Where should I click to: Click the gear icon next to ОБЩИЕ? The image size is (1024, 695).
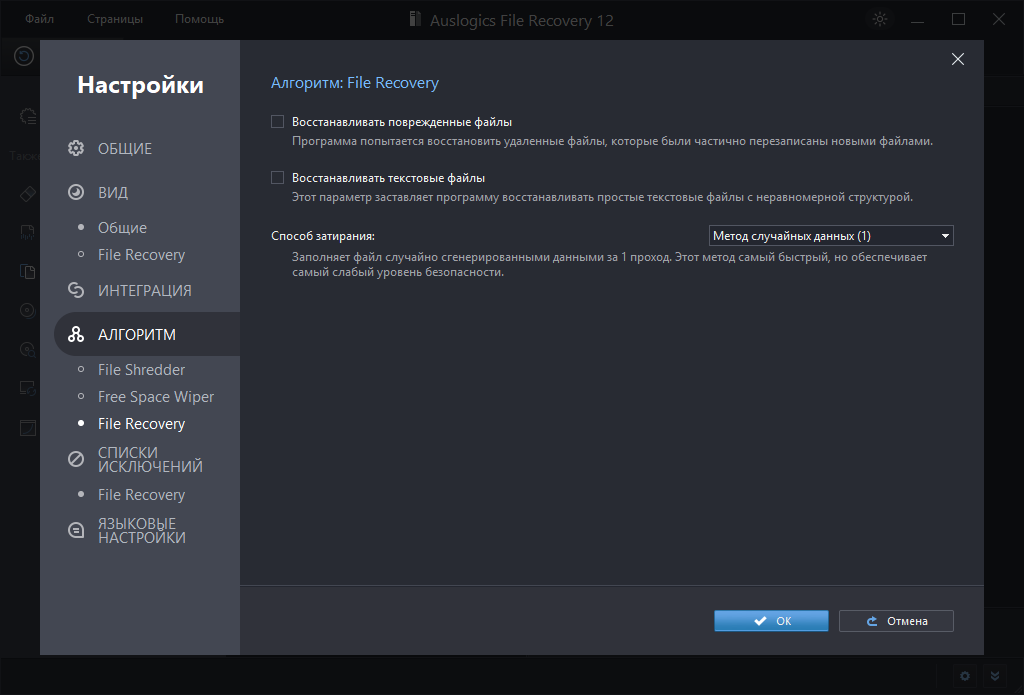(76, 149)
